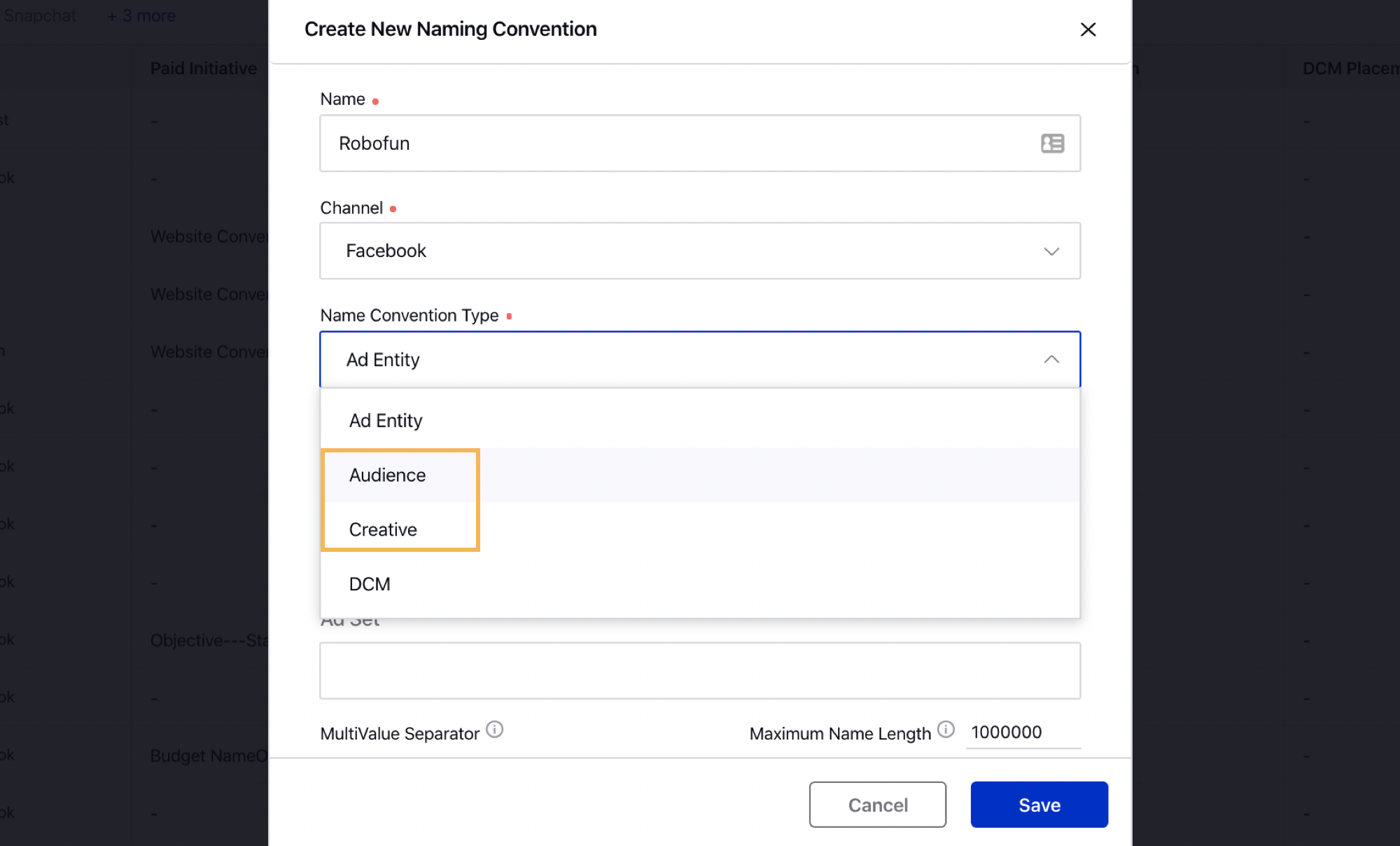Select 'Creative' from convention type list
This screenshot has width=1400, height=846.
(382, 529)
